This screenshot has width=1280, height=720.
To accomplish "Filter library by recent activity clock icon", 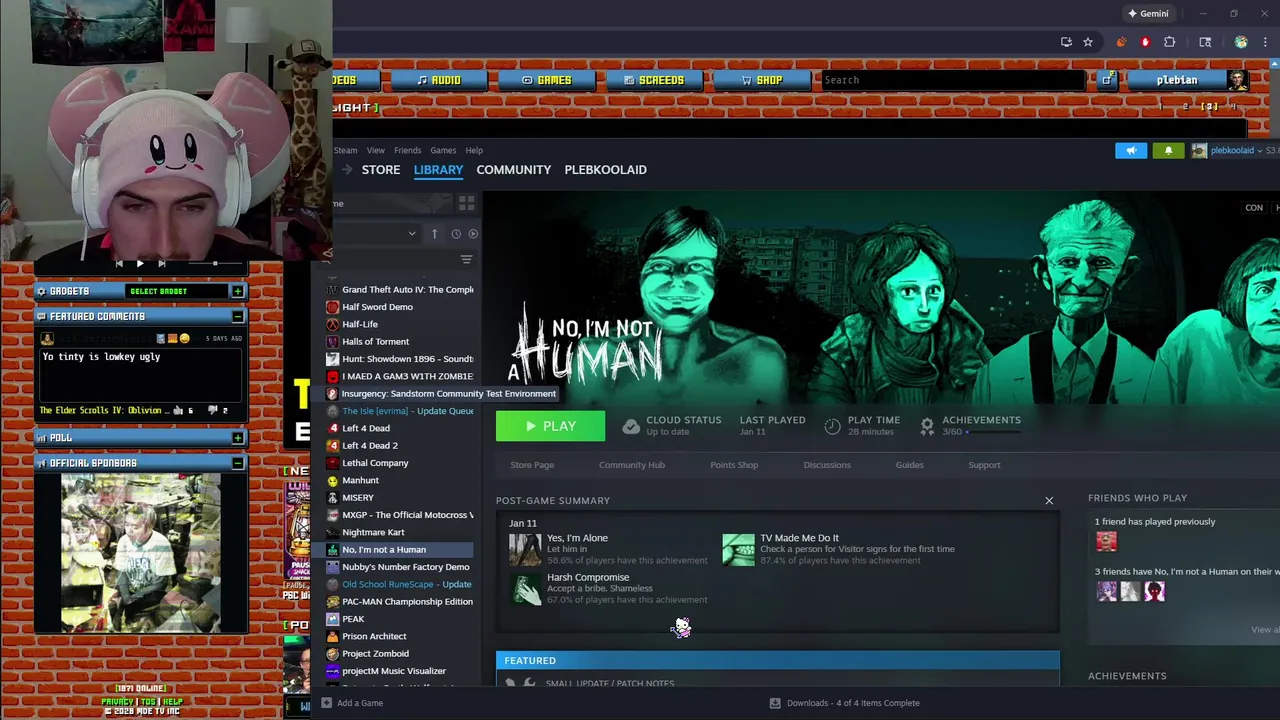I will click(456, 234).
